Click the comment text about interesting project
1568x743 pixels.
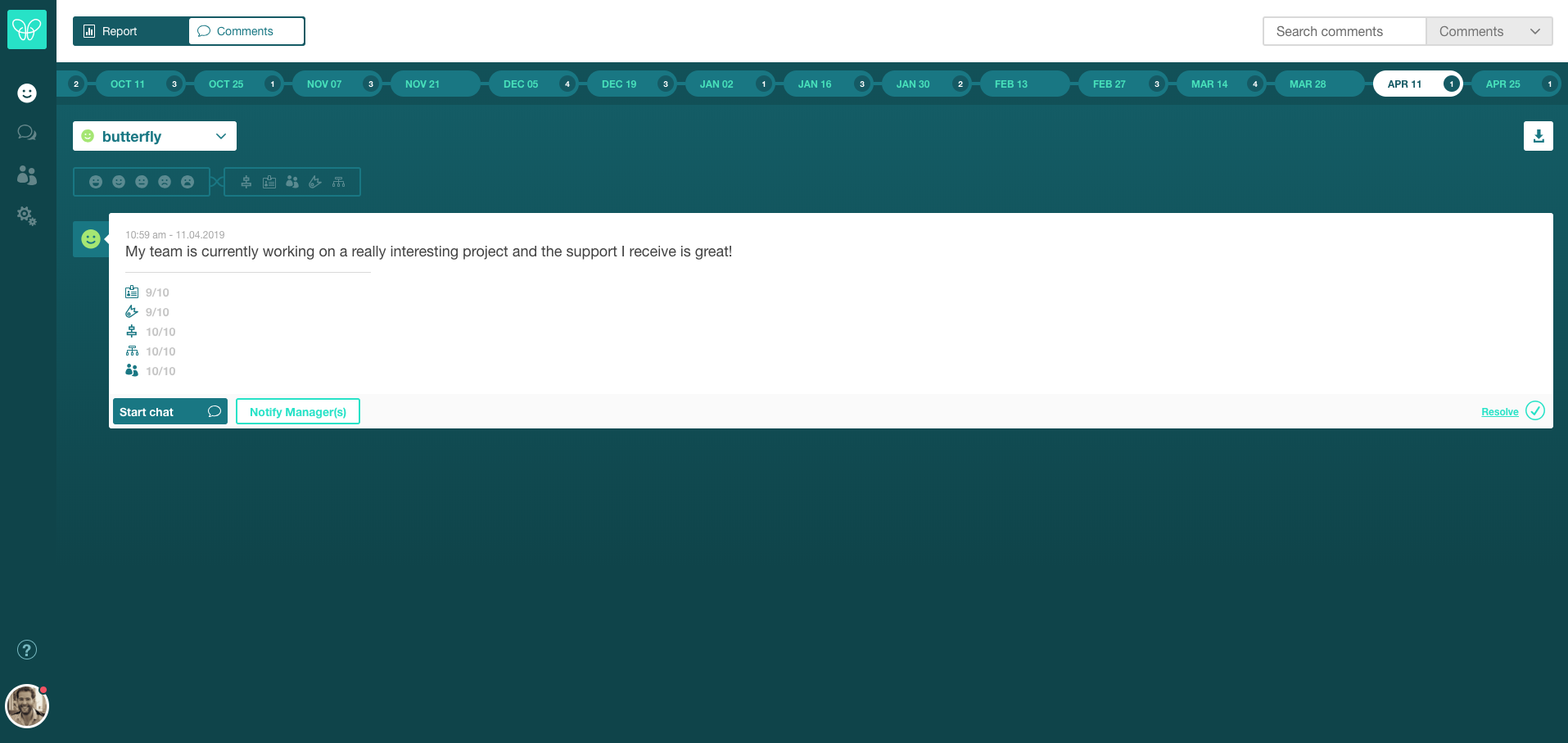[428, 251]
